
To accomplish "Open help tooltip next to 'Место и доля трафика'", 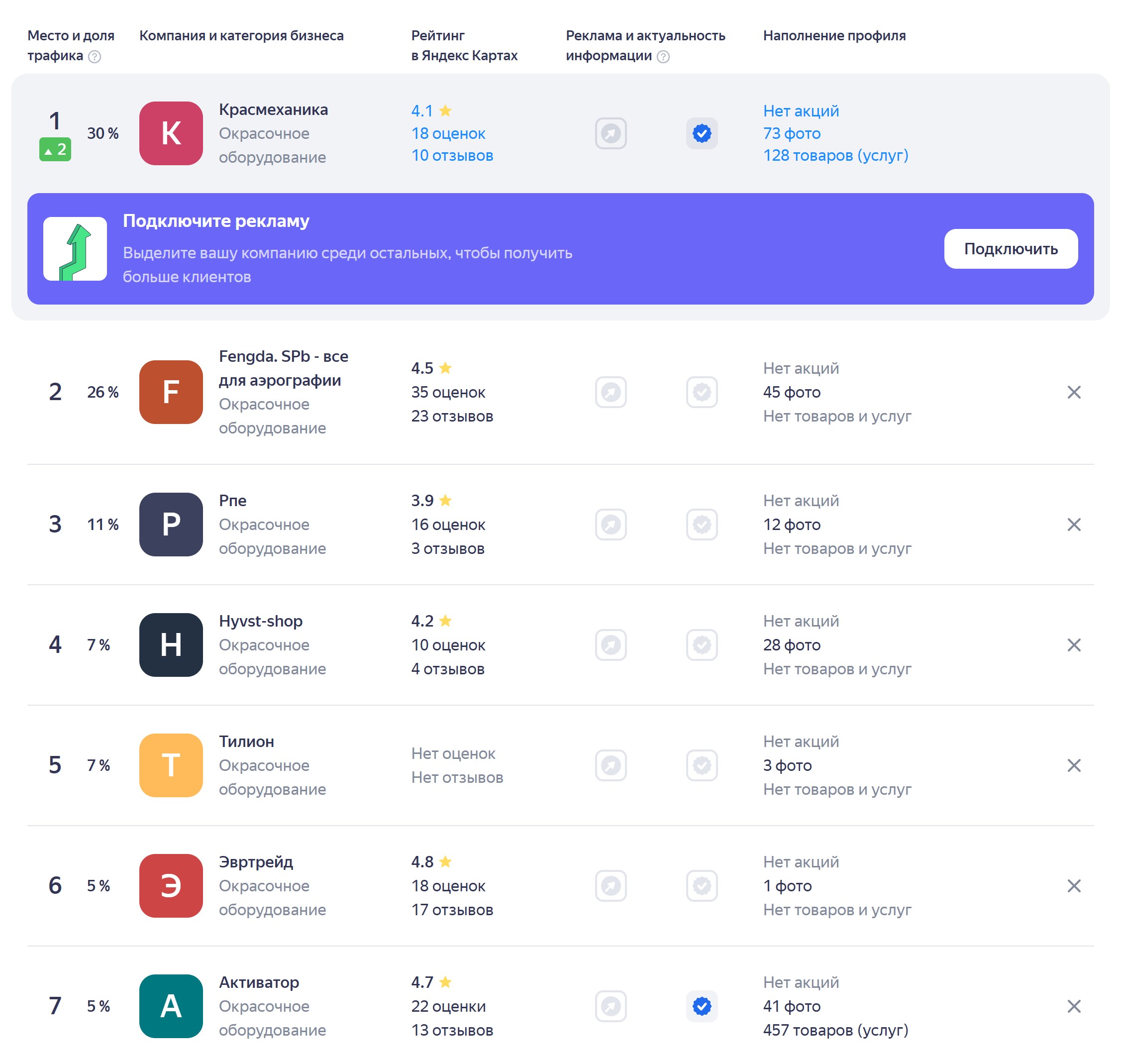I will tap(95, 56).
